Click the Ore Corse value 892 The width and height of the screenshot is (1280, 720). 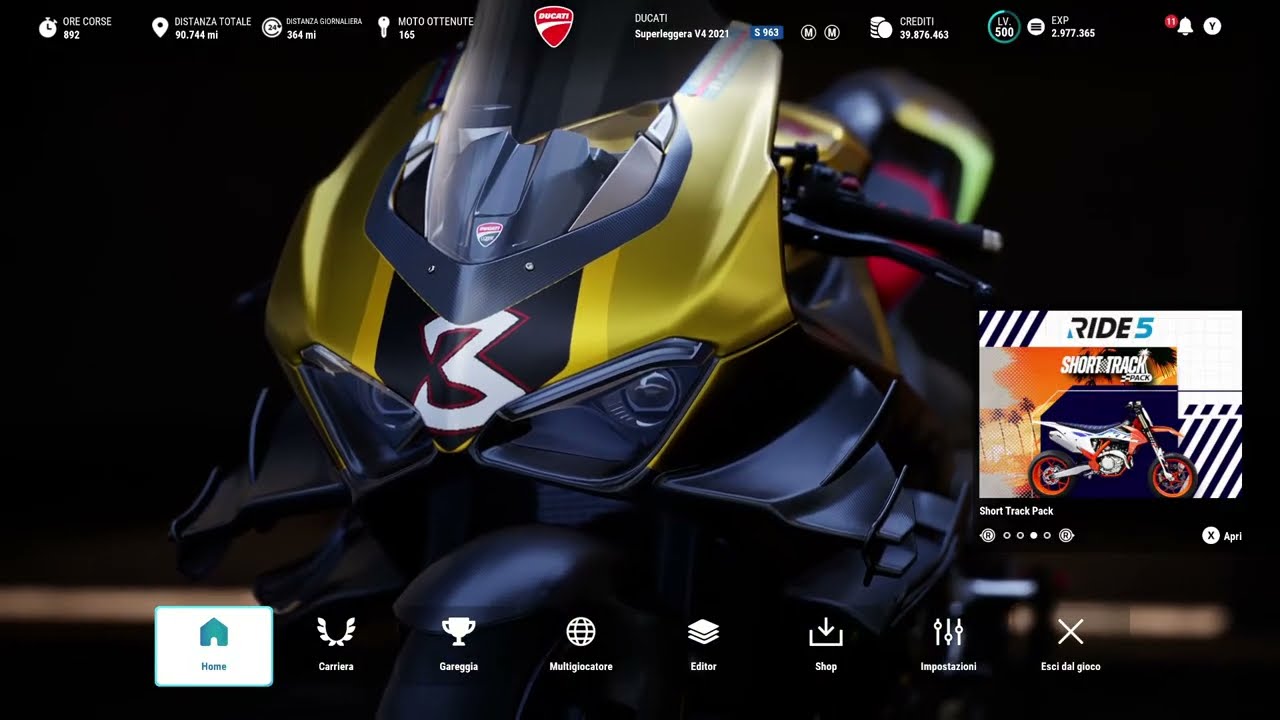point(71,35)
